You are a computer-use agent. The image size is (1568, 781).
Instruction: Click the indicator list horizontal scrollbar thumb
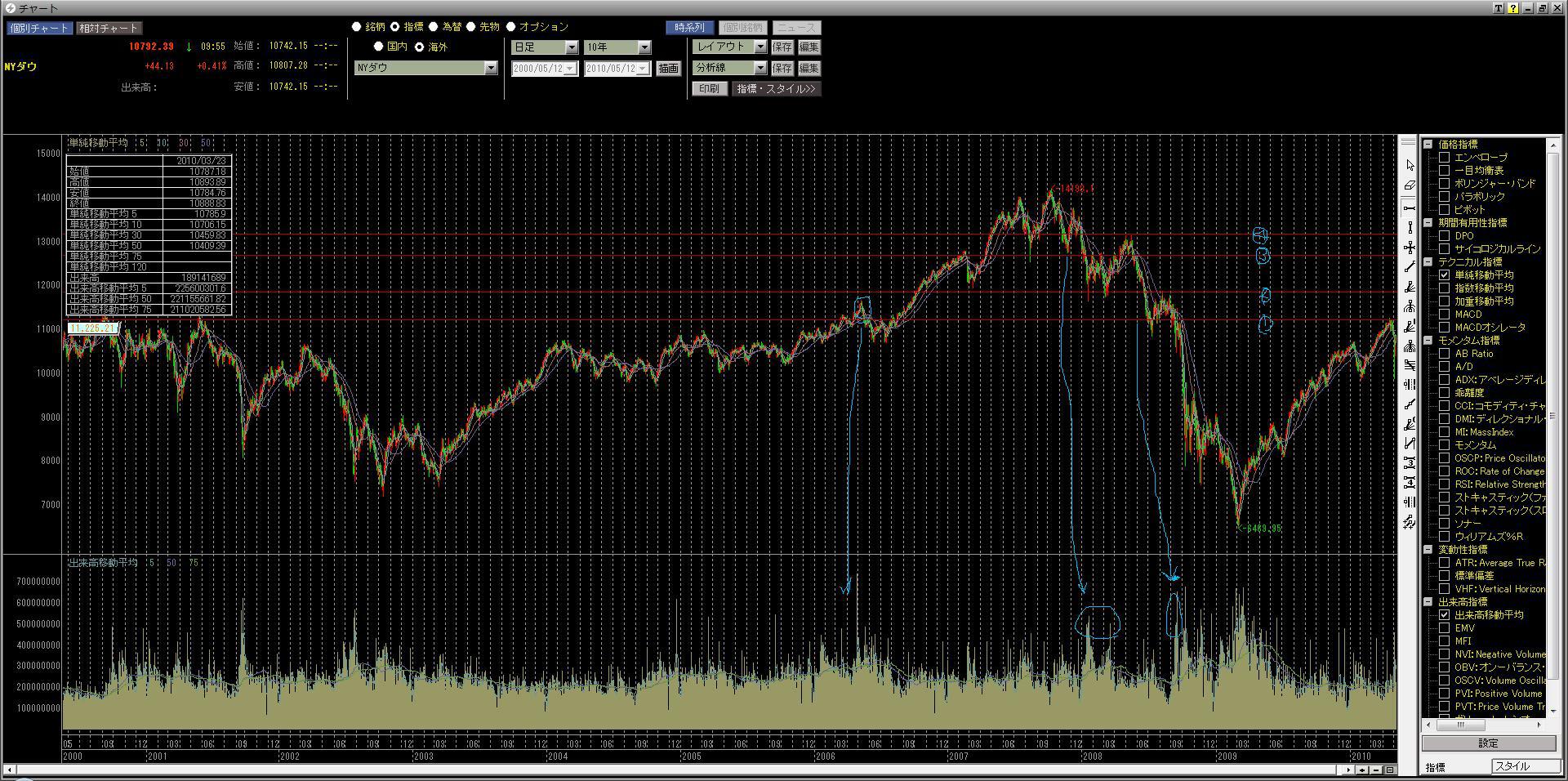click(1460, 725)
